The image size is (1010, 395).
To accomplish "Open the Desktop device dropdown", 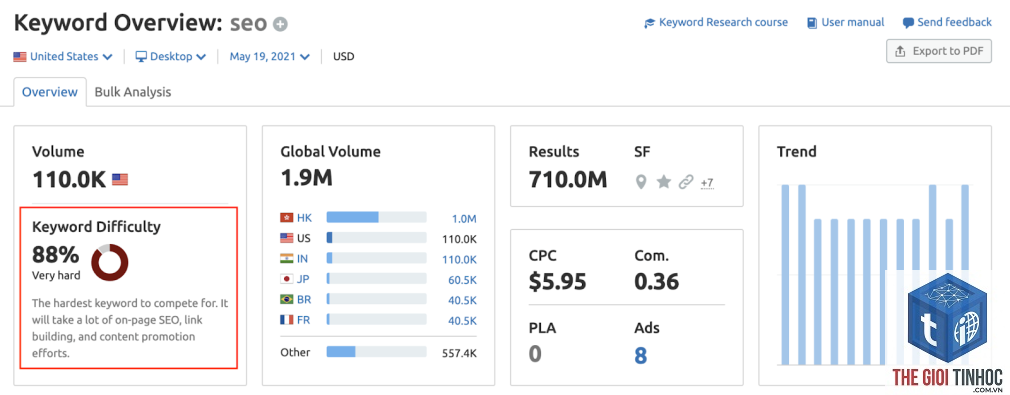I will coord(171,57).
